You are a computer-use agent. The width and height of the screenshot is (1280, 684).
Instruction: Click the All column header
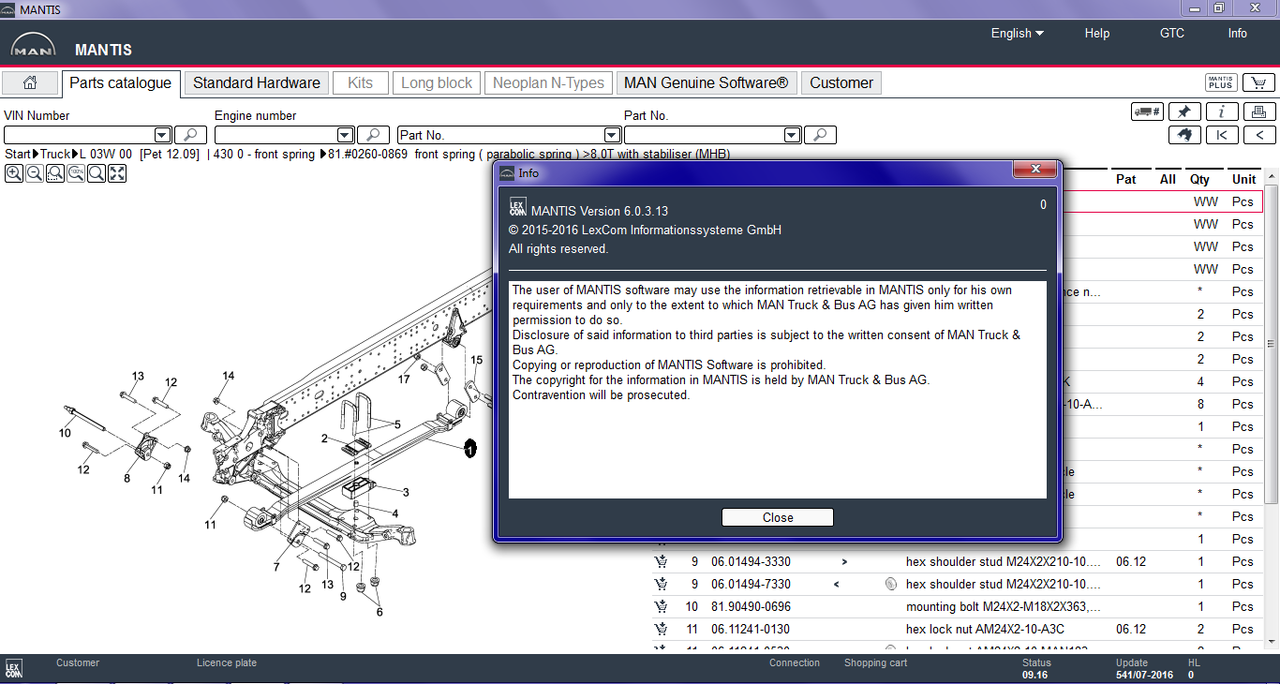coord(1168,179)
